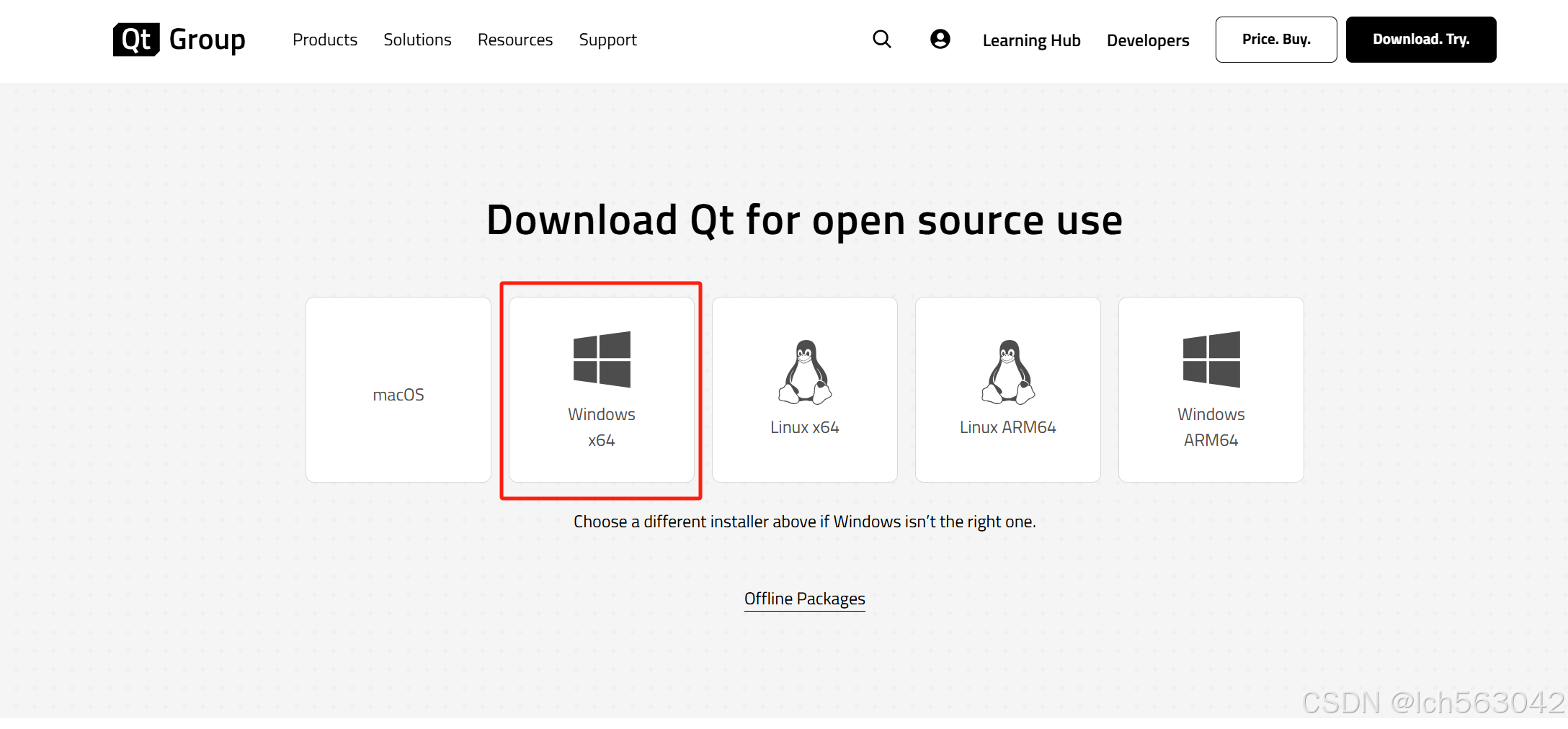Open the user account icon
Viewport: 1568px width, 729px height.
940,39
